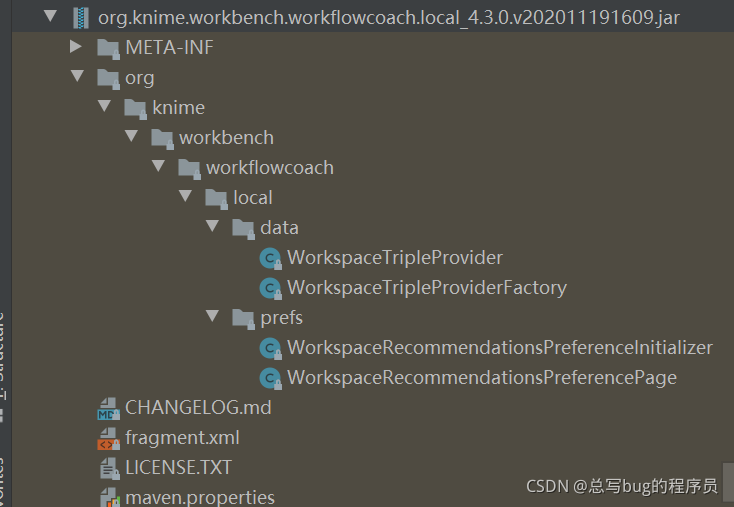This screenshot has height=507, width=734.
Task: Click the jar archive icon
Action: coord(81,18)
